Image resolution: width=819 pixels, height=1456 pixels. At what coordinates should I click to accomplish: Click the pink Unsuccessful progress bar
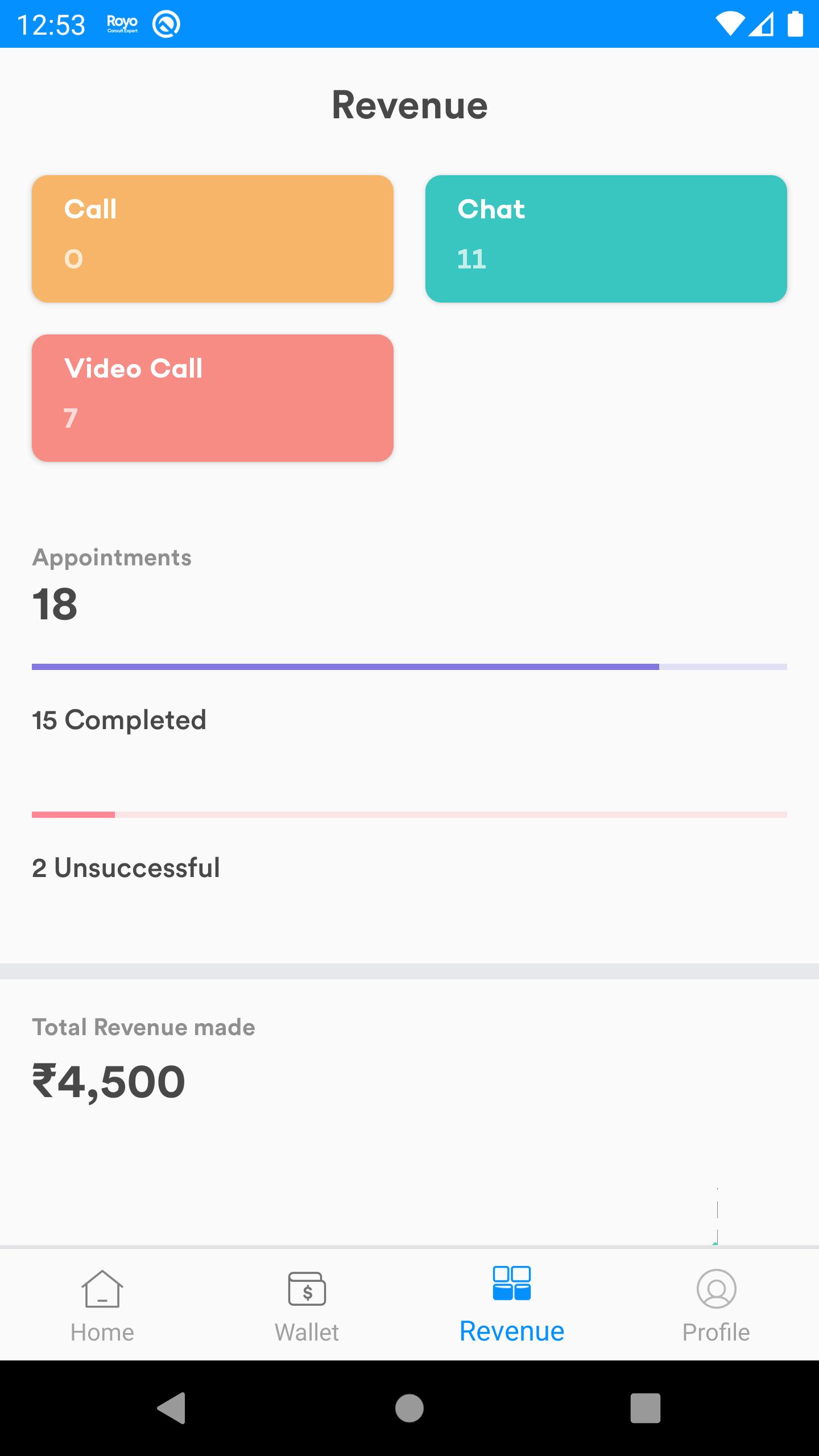409,815
